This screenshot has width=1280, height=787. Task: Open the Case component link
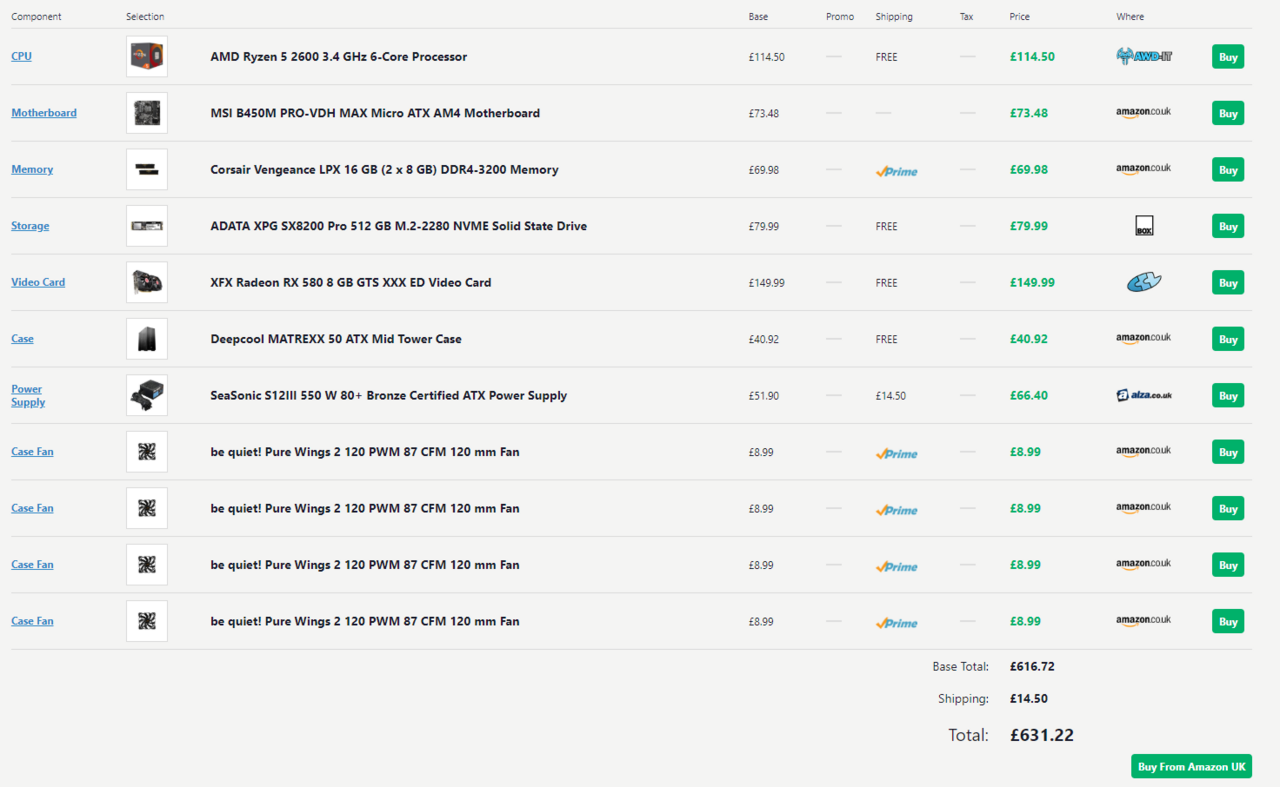(22, 339)
